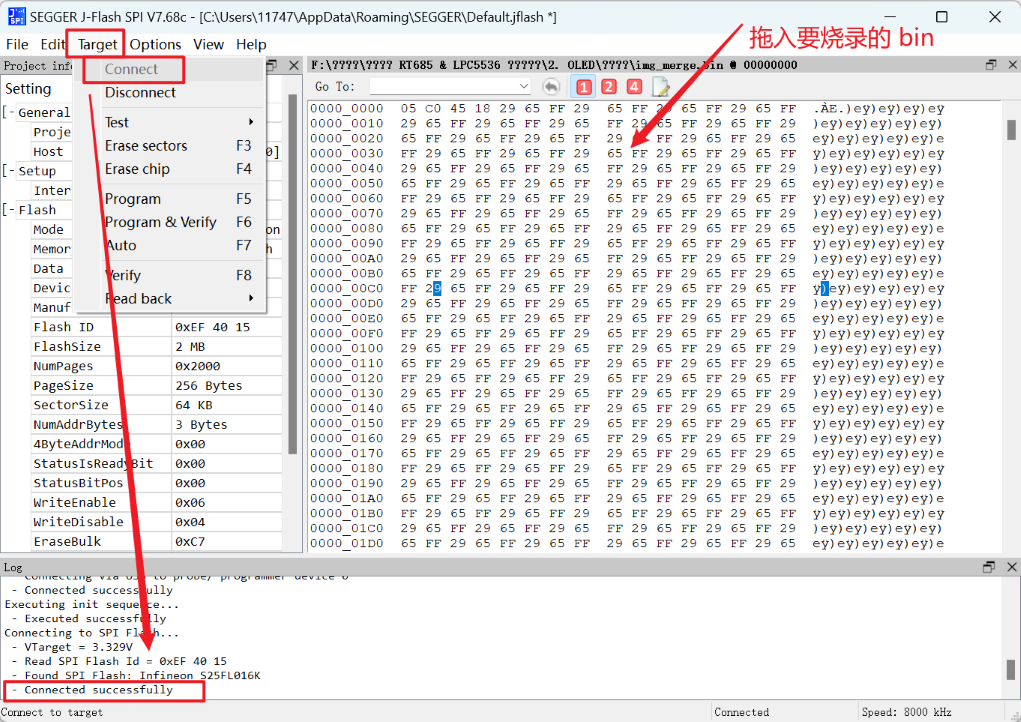The image size is (1021, 722).
Task: Collapse the General section in the settings tree
Action: tap(10, 112)
